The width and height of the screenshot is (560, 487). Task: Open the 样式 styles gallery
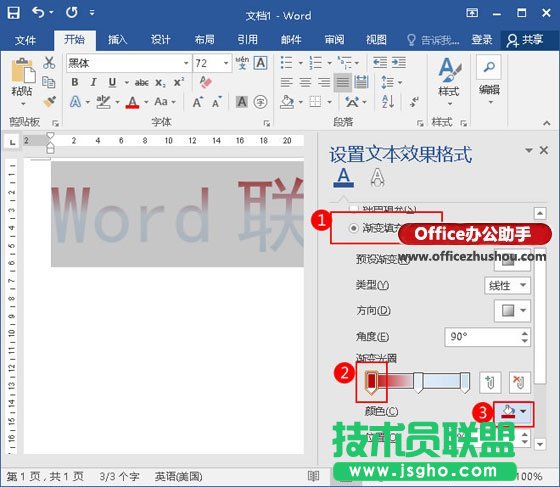449,81
